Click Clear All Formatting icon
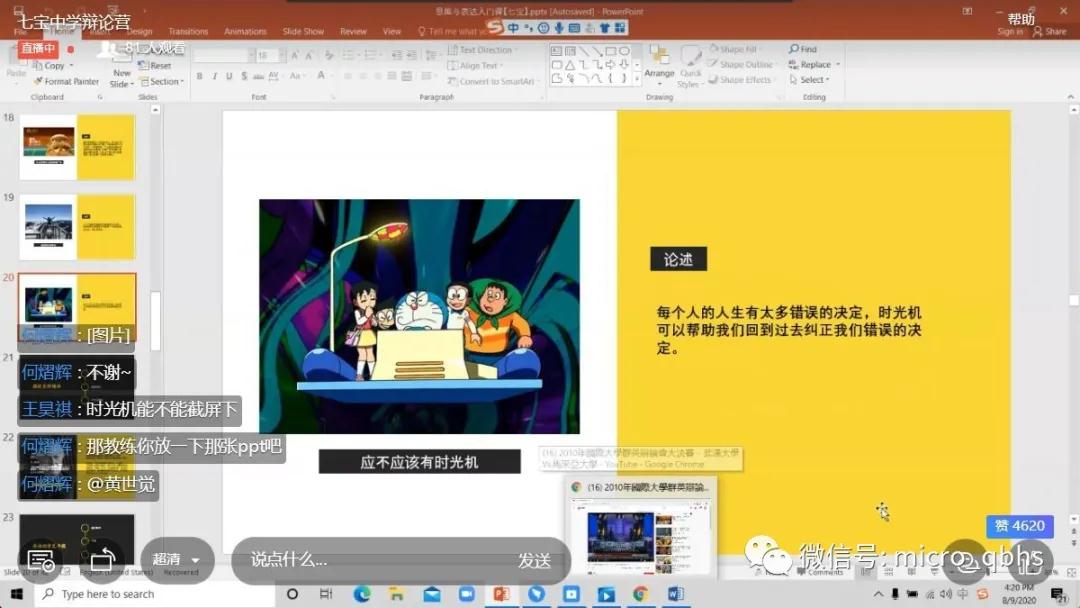 pyautogui.click(x=329, y=55)
